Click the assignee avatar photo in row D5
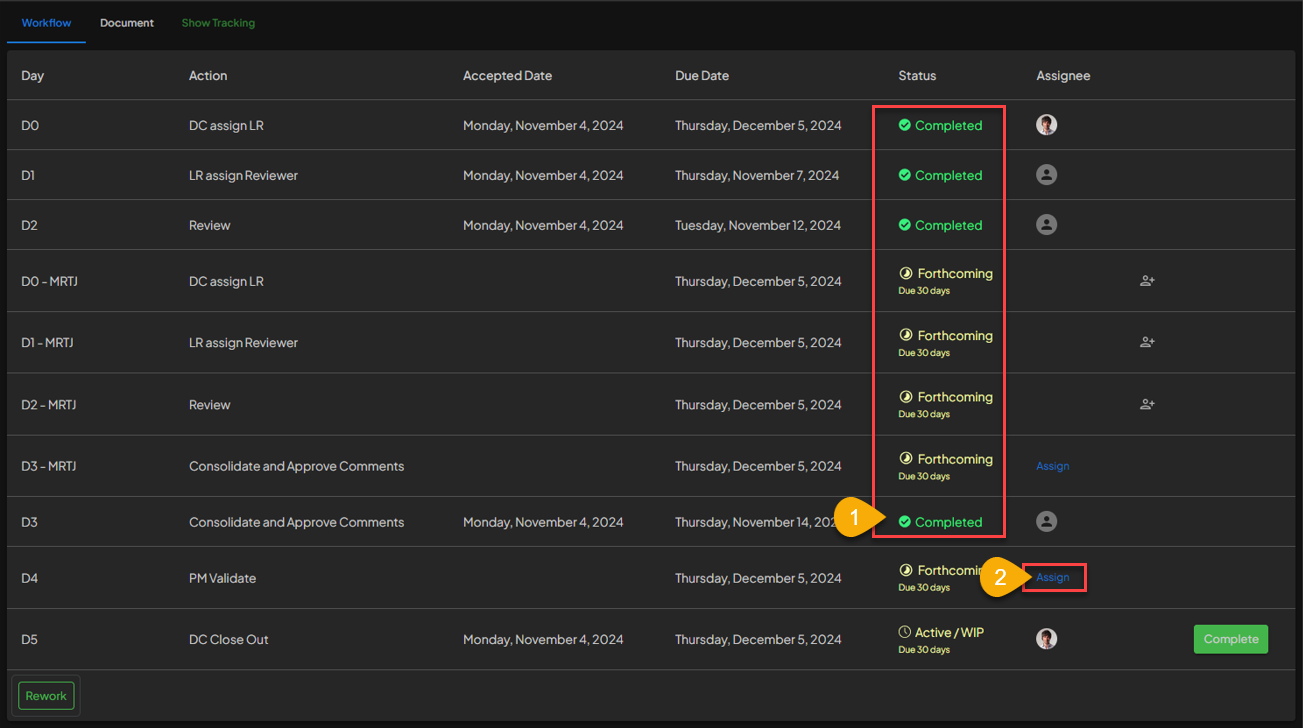 pos(1046,639)
